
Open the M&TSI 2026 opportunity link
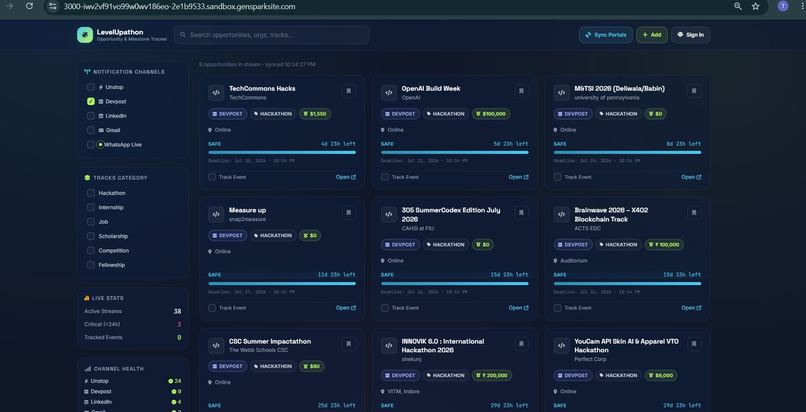tap(691, 177)
